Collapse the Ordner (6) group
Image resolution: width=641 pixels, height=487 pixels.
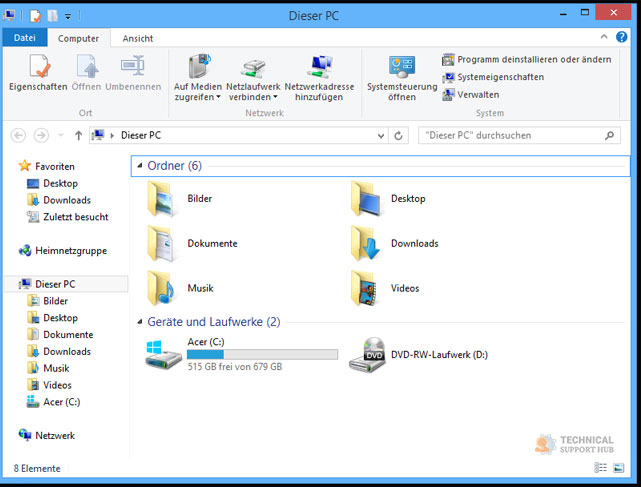coord(139,166)
